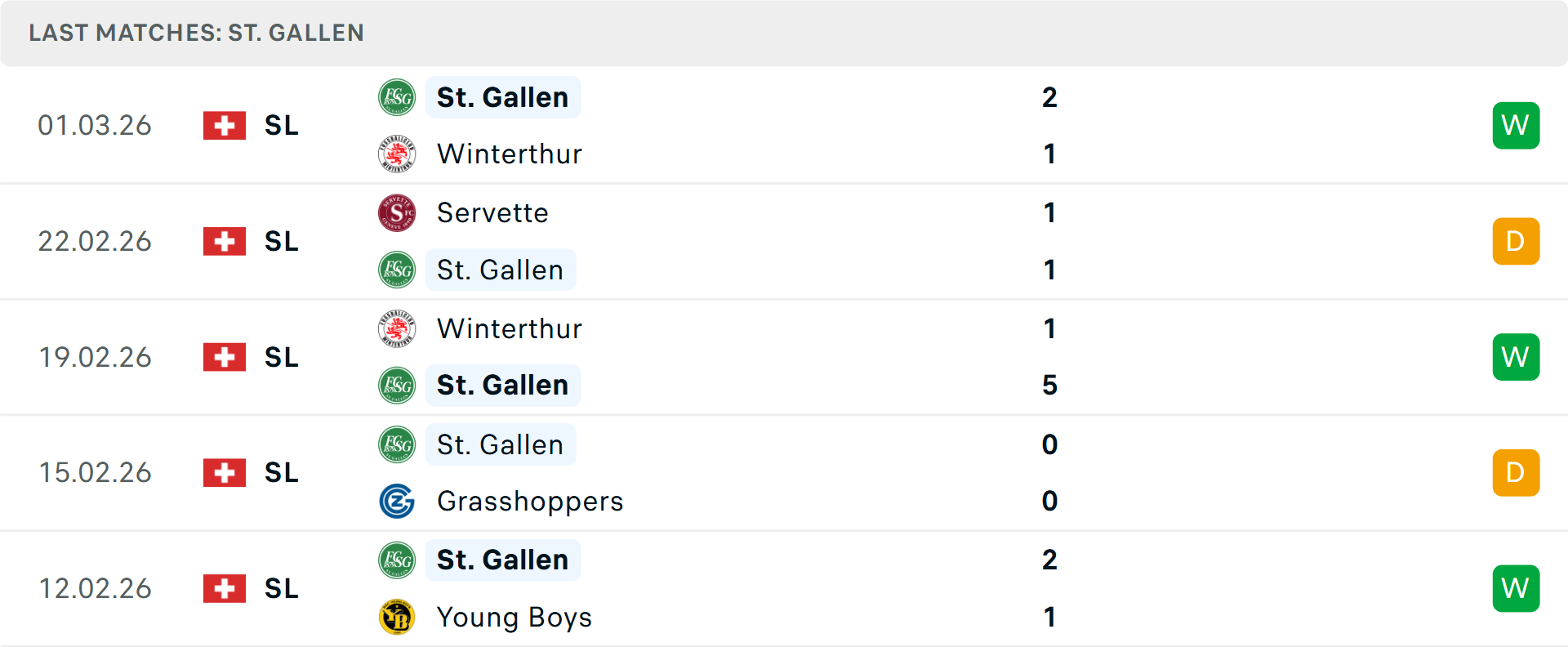The image size is (1568, 647).
Task: Click the W result badge for 12.02.26
Action: click(1516, 588)
